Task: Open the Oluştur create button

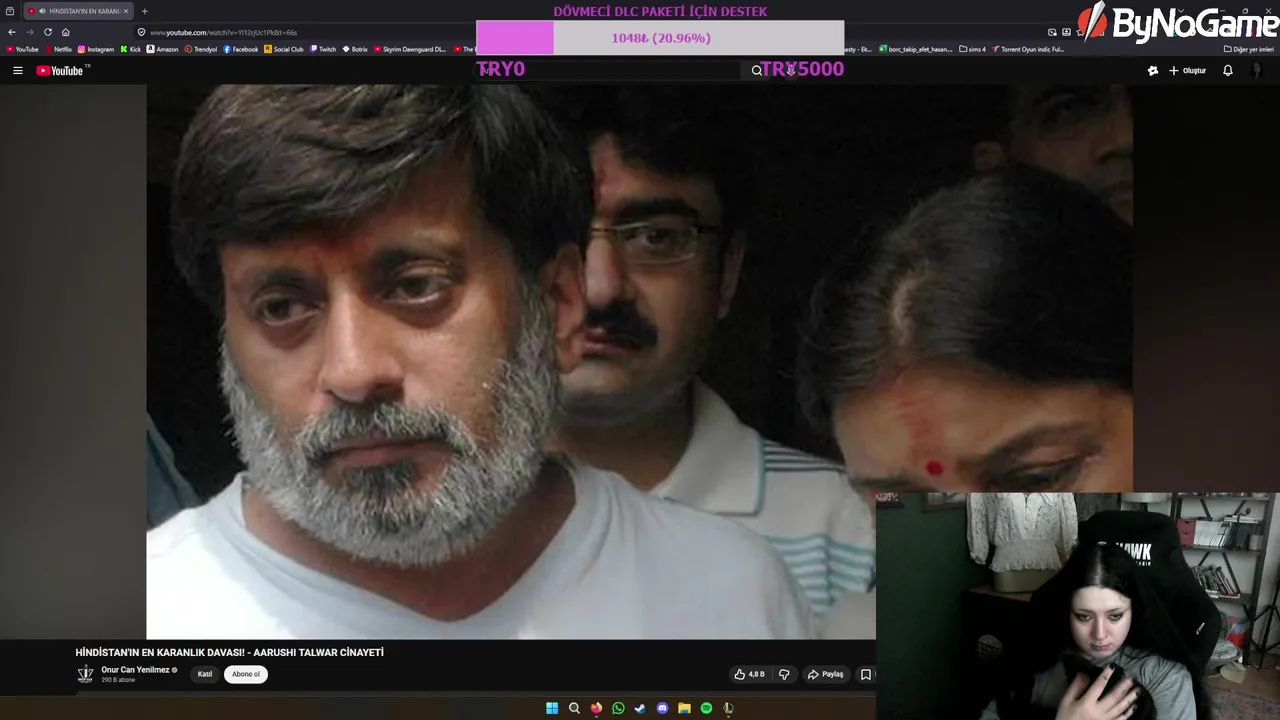Action: click(x=1187, y=70)
